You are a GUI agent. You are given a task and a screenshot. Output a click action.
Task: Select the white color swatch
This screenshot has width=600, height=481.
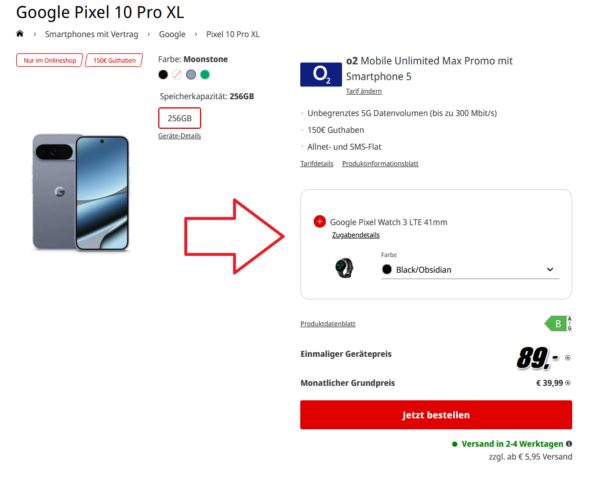coord(177,75)
